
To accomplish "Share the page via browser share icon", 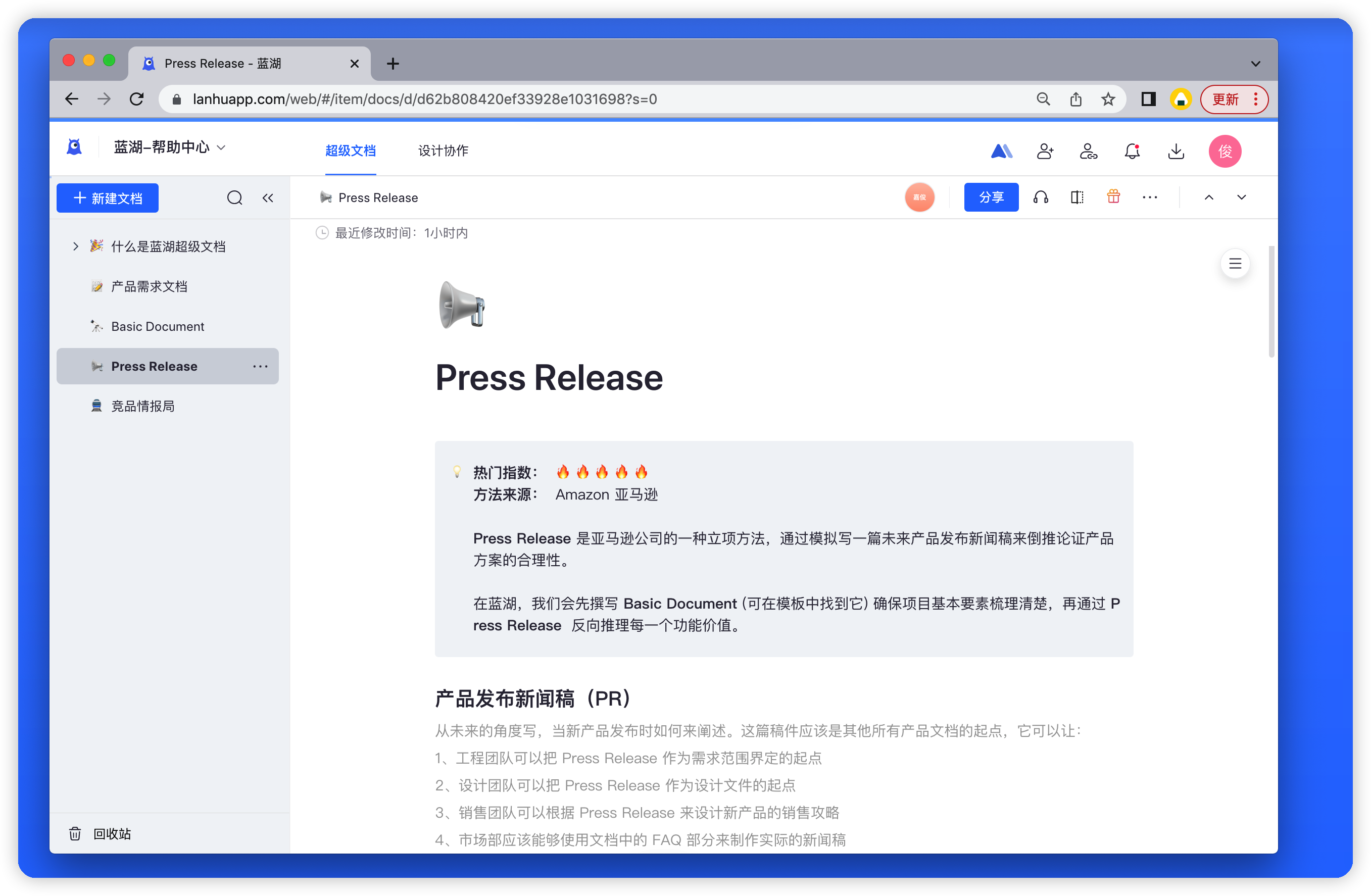I will tap(1075, 99).
